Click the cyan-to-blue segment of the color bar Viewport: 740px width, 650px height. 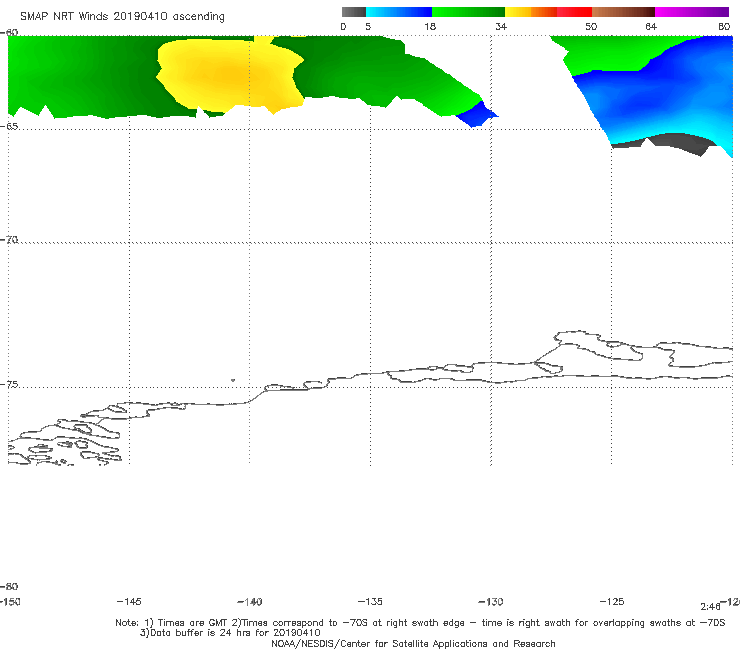coord(399,12)
